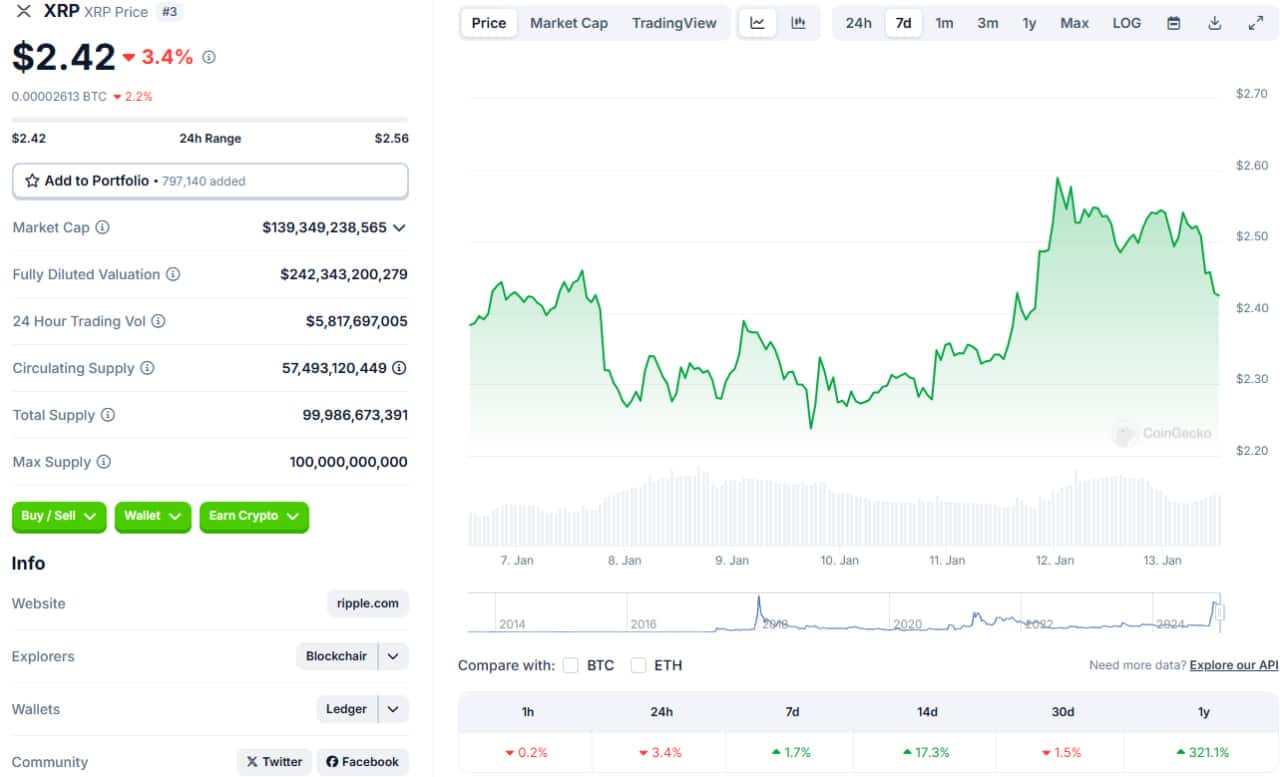
Task: Click the $139,349,238,565 market cap value
Action: point(325,228)
